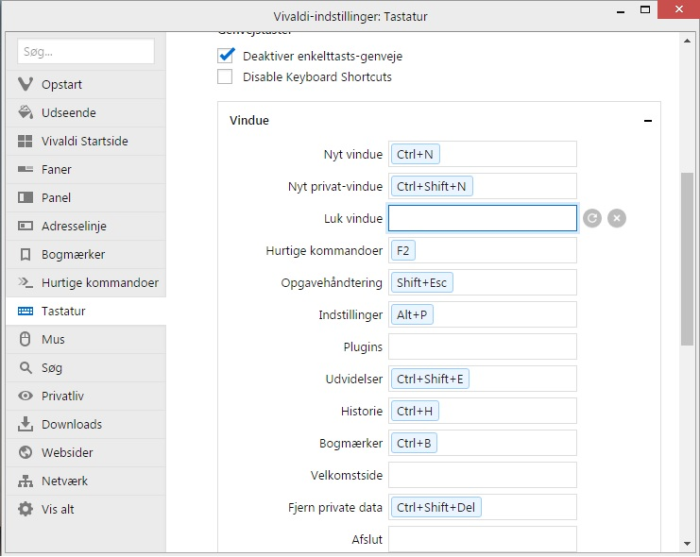Click the empty Luk vindue shortcut field

tap(482, 218)
